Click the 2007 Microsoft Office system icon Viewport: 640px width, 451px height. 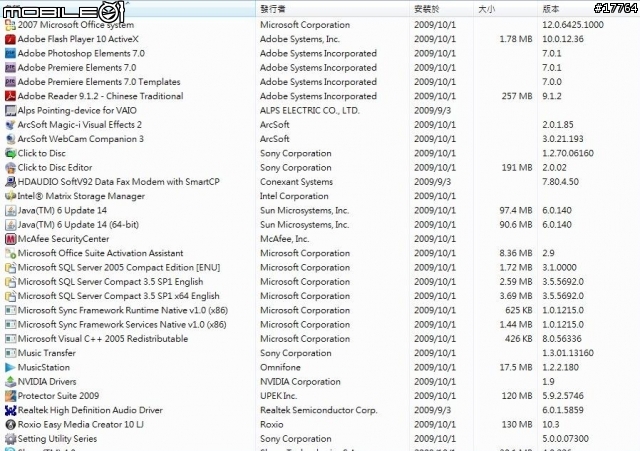coord(10,25)
